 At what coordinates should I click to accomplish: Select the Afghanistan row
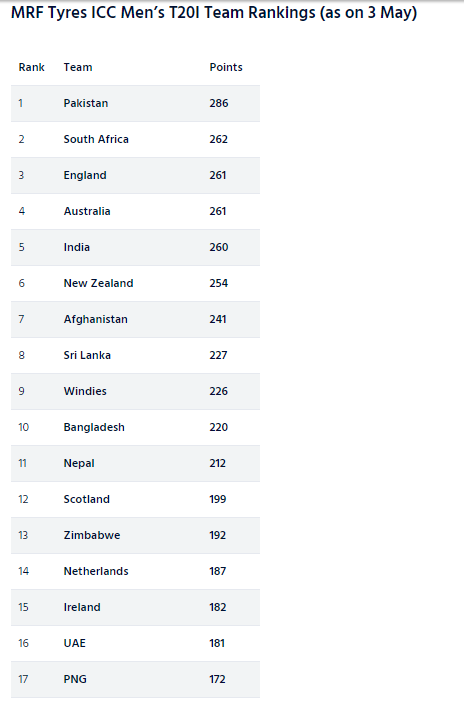(x=135, y=319)
